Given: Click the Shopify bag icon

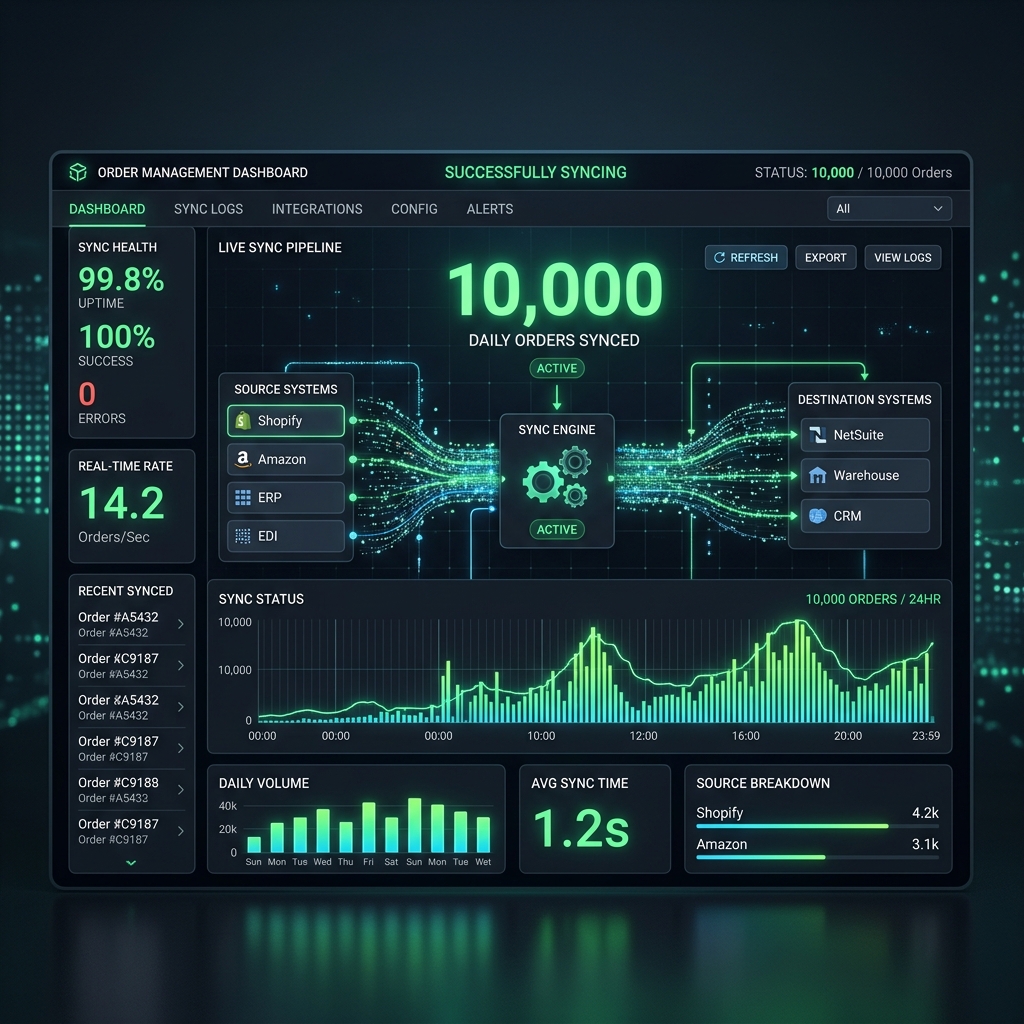Looking at the screenshot, I should 243,421.
